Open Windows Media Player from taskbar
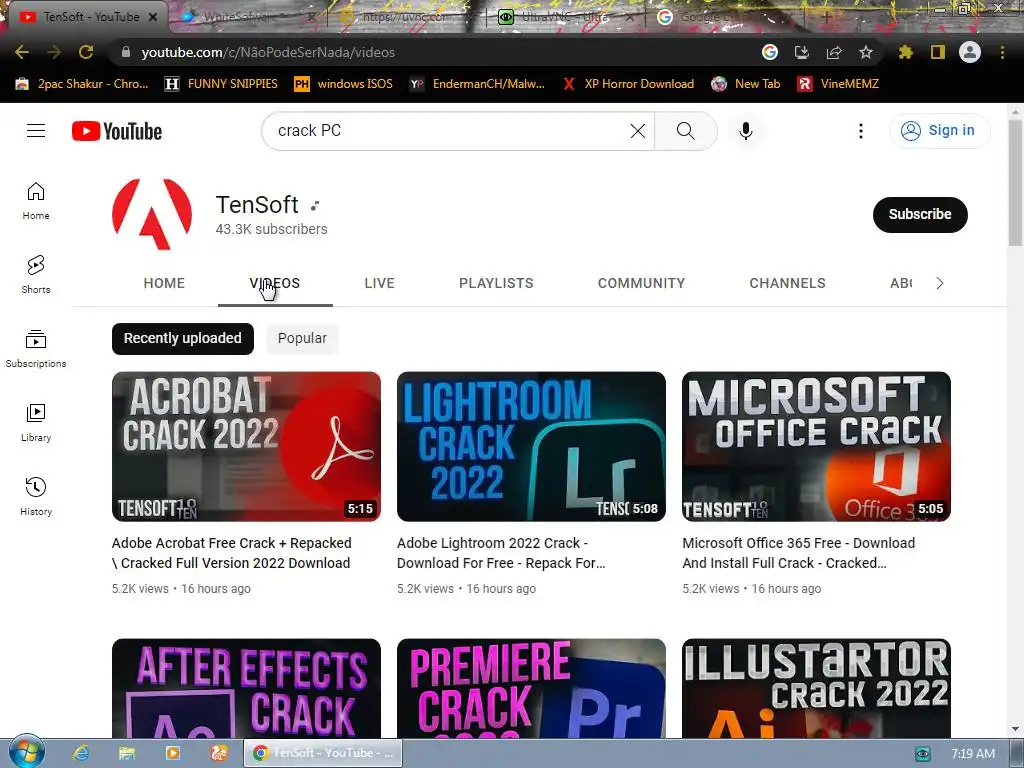 pyautogui.click(x=172, y=753)
